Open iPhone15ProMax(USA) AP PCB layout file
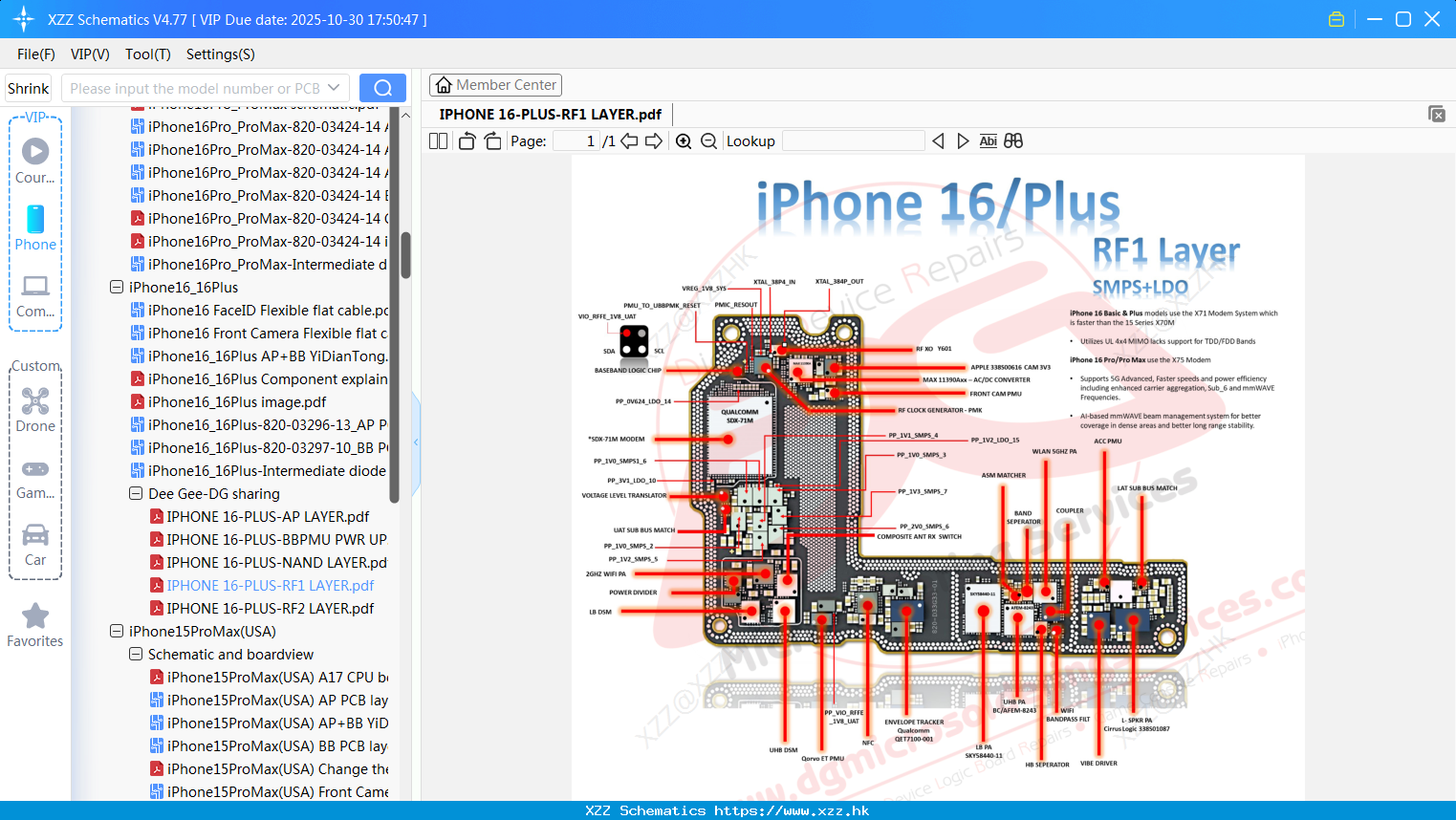This screenshot has width=1456, height=820. pos(269,700)
